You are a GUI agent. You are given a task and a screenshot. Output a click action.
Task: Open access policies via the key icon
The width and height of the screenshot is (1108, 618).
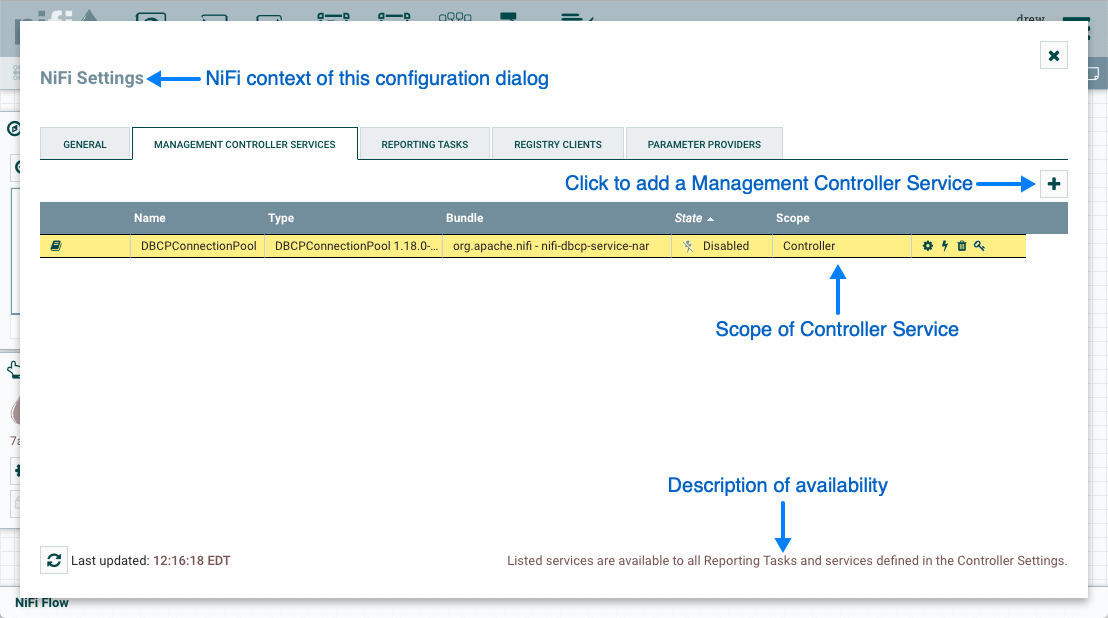(979, 246)
